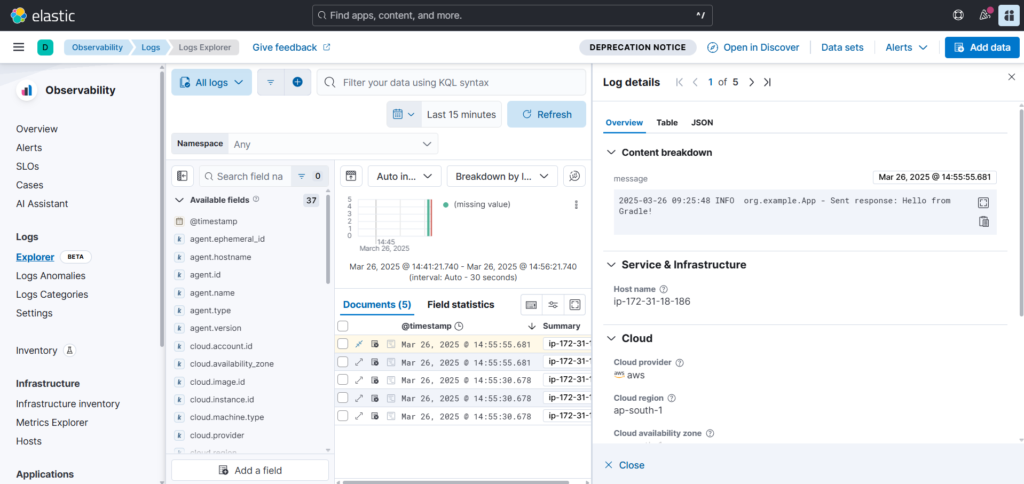Viewport: 1024px width, 484px height.
Task: Open the All logs dataset selector
Action: pos(212,82)
